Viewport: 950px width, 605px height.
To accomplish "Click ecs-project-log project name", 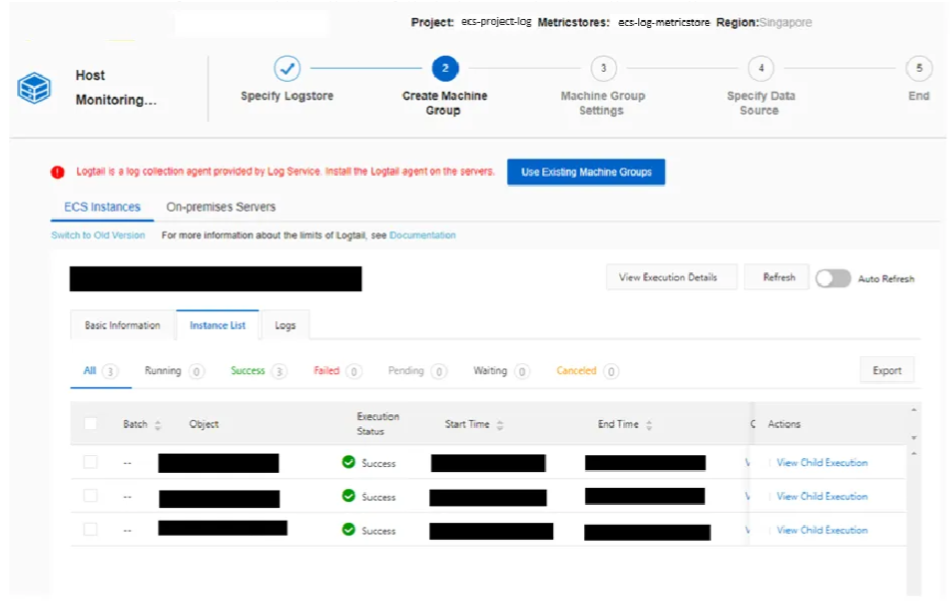I will (496, 22).
